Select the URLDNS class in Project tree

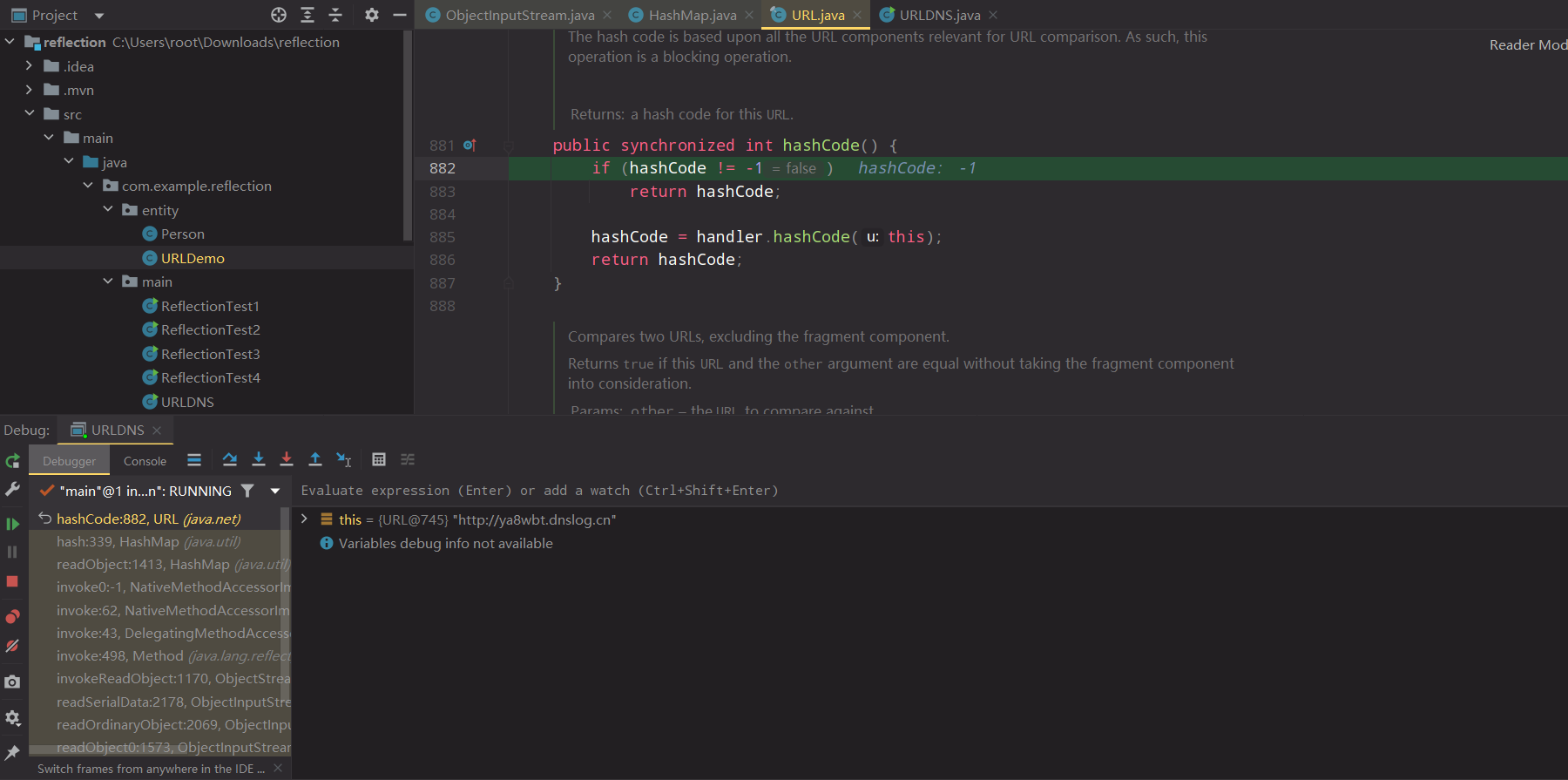click(187, 402)
